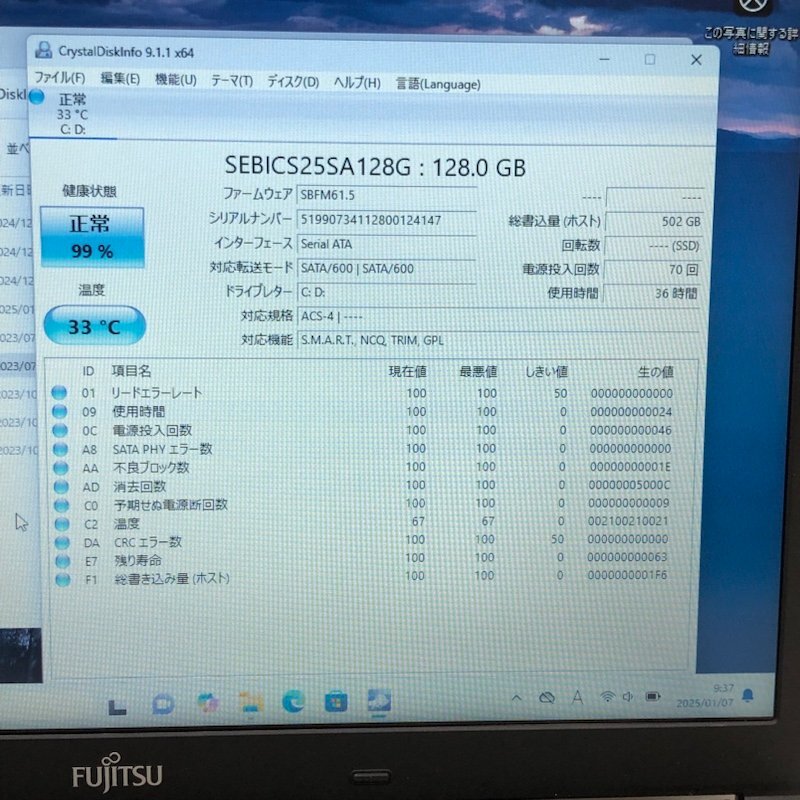Image resolution: width=800 pixels, height=800 pixels.
Task: Click the ACS-4 standard field
Action: (498, 316)
